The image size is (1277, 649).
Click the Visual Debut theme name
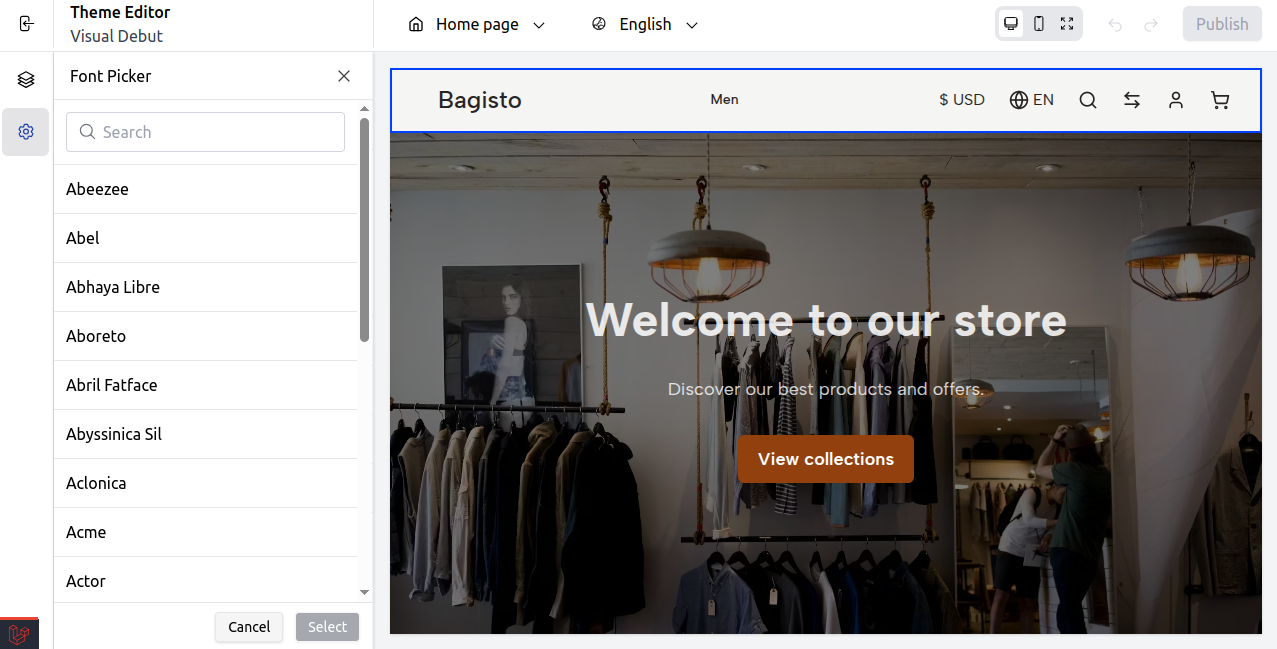pyautogui.click(x=116, y=36)
